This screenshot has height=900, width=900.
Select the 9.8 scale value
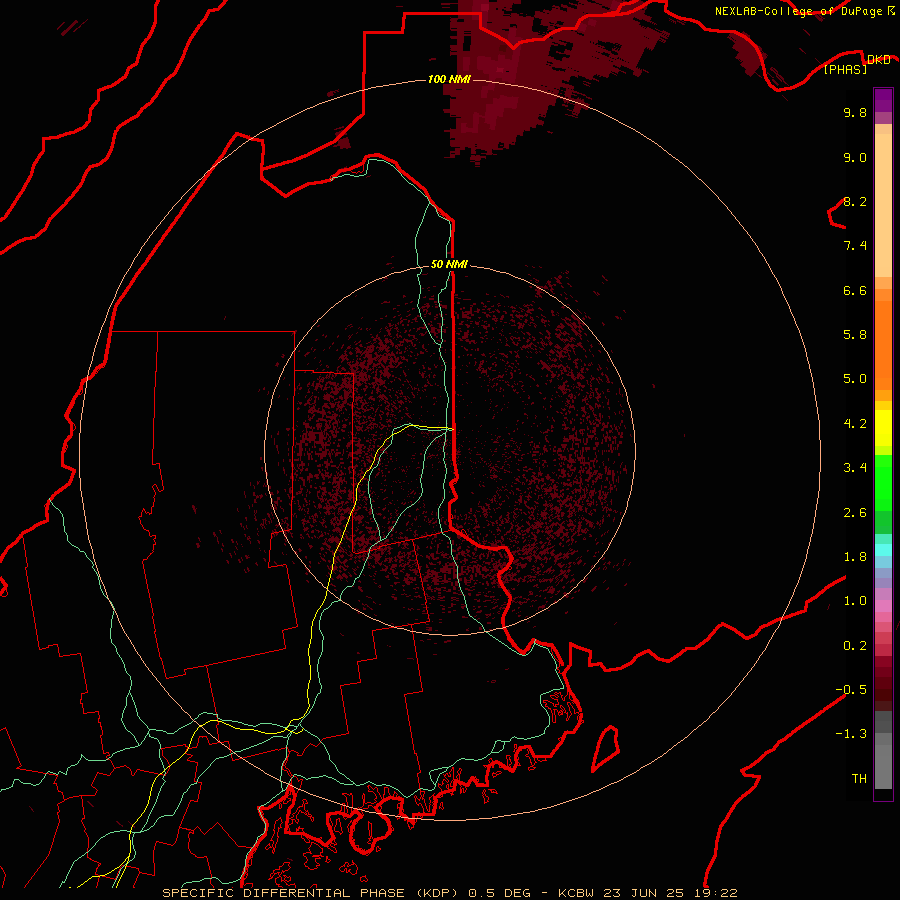[855, 112]
